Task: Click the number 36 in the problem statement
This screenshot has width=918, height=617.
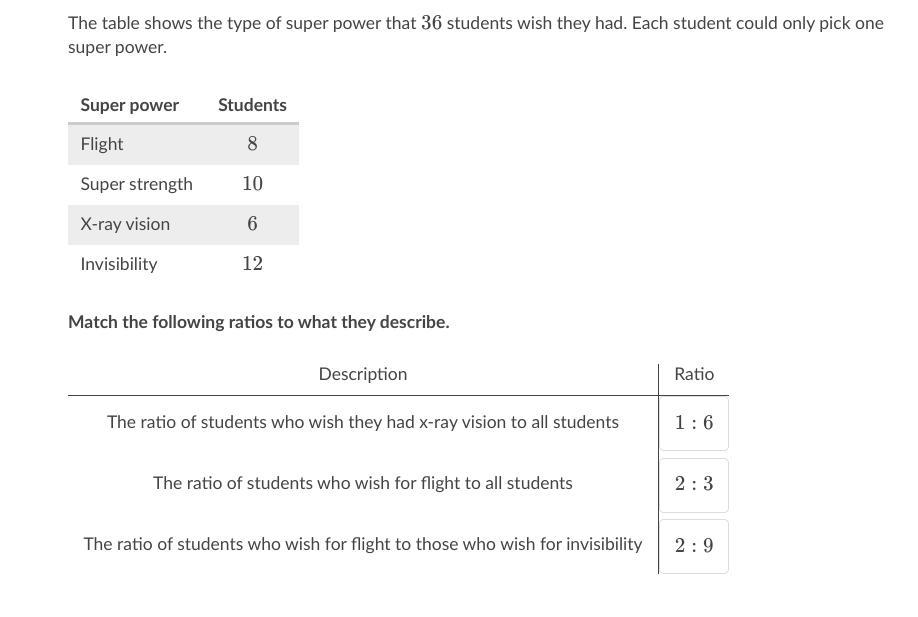Action: click(x=431, y=23)
